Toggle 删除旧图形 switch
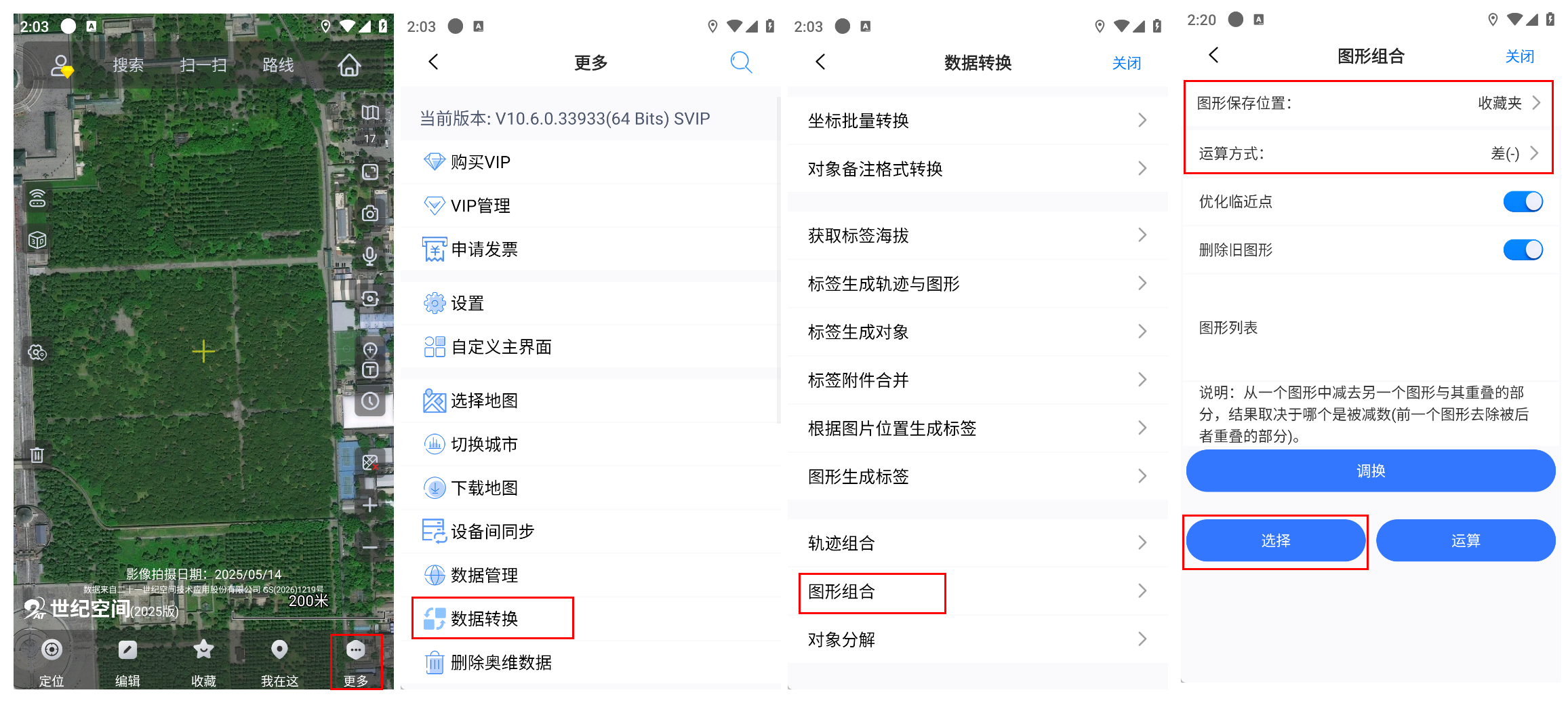This screenshot has height=703, width=1568. click(1523, 249)
